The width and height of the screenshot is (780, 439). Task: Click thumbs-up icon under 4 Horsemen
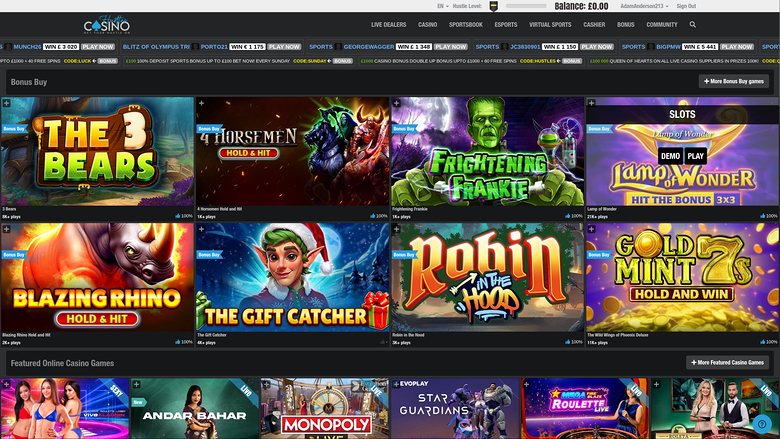coord(373,216)
